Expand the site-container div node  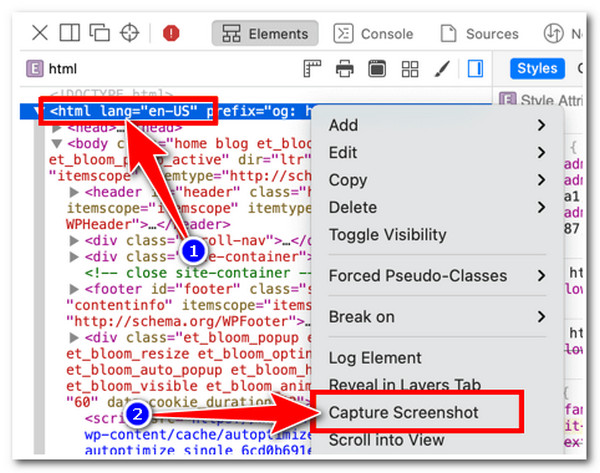click(x=74, y=257)
